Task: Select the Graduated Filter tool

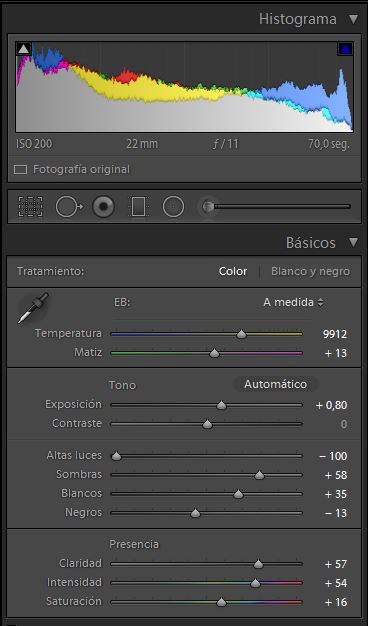Action: (x=138, y=206)
